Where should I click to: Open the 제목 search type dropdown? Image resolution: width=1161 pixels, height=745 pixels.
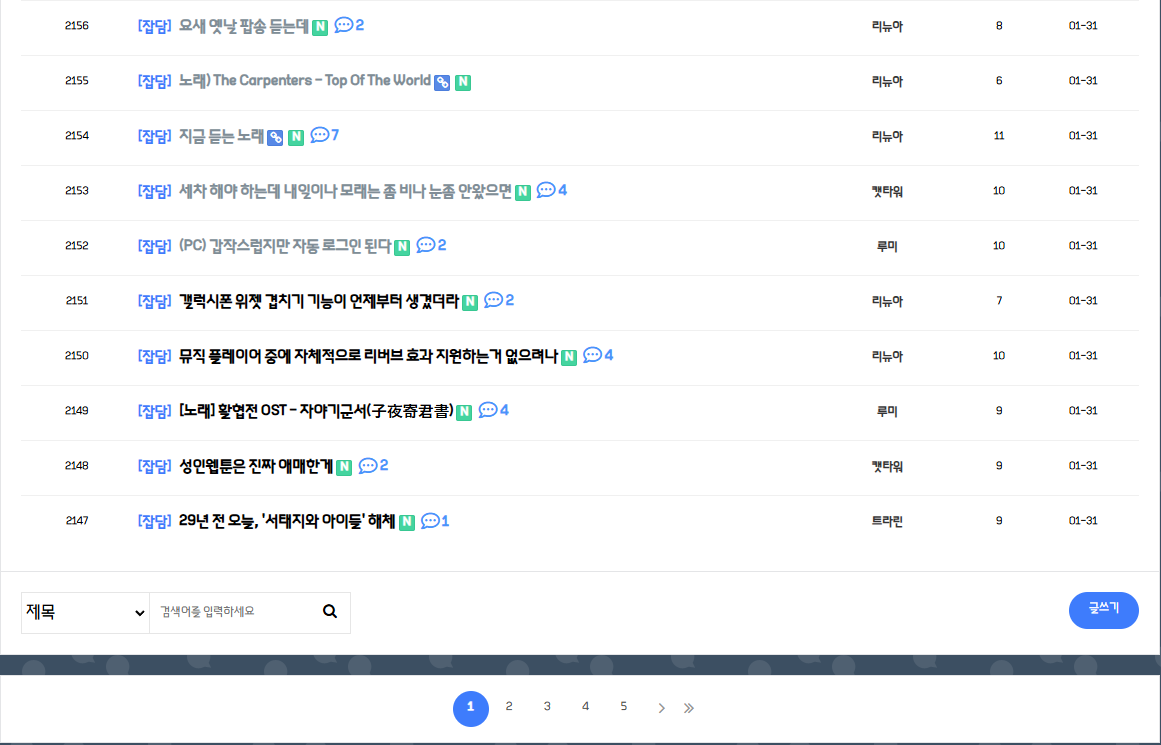(x=85, y=612)
